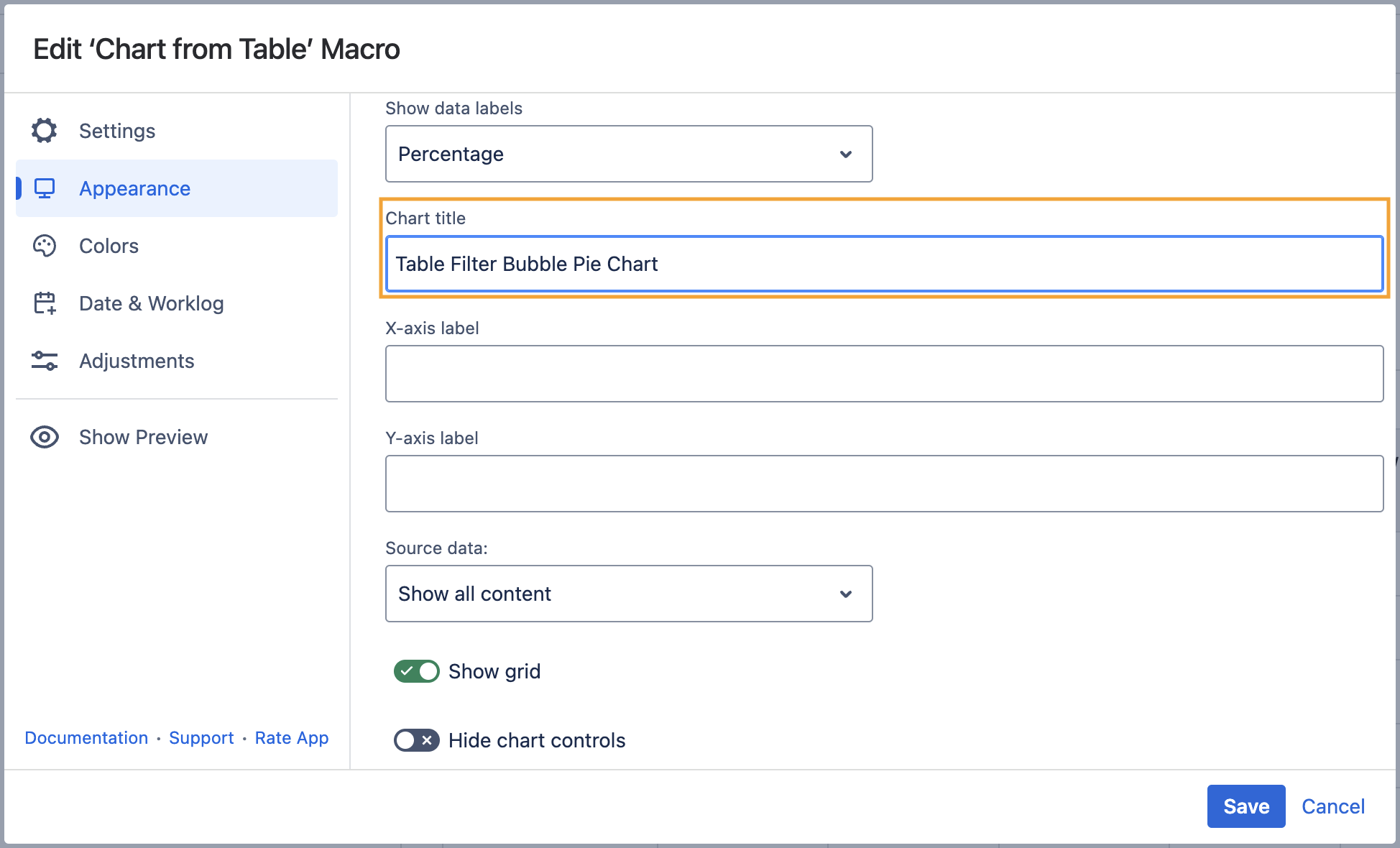1400x848 pixels.
Task: Click the Adjustments sliders icon
Action: (45, 361)
